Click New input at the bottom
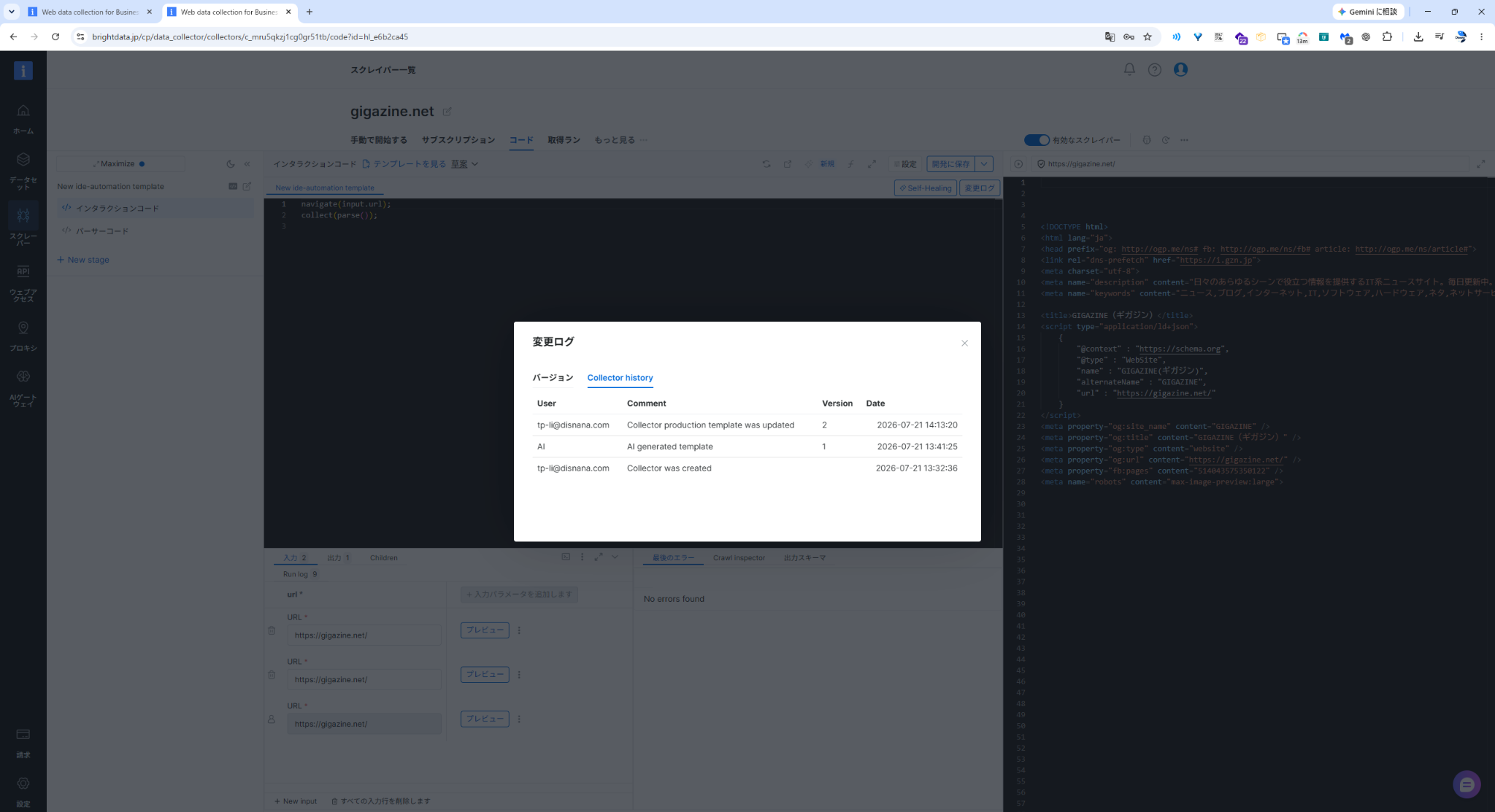 coord(296,802)
